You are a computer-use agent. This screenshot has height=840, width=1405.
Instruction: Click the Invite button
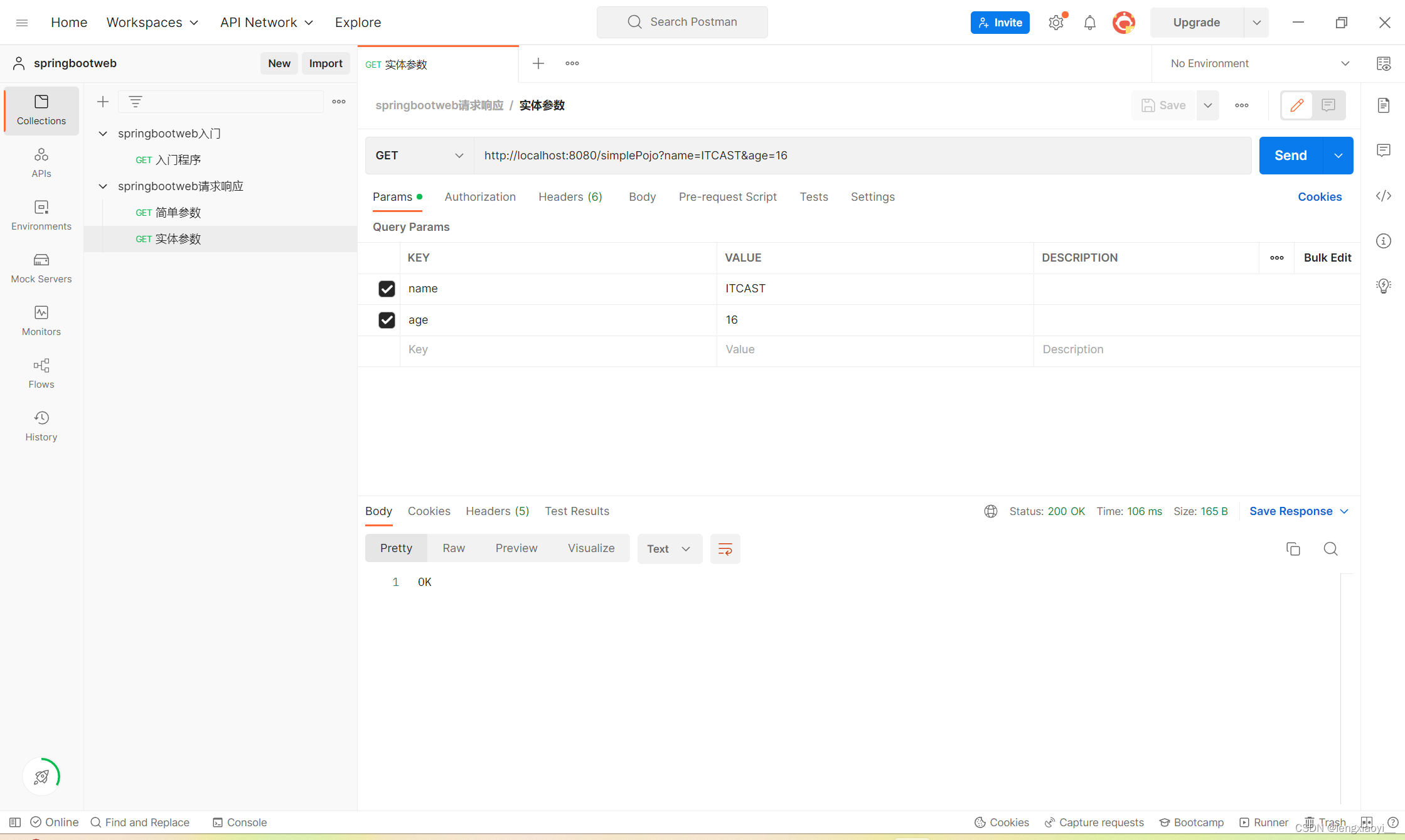click(1000, 23)
